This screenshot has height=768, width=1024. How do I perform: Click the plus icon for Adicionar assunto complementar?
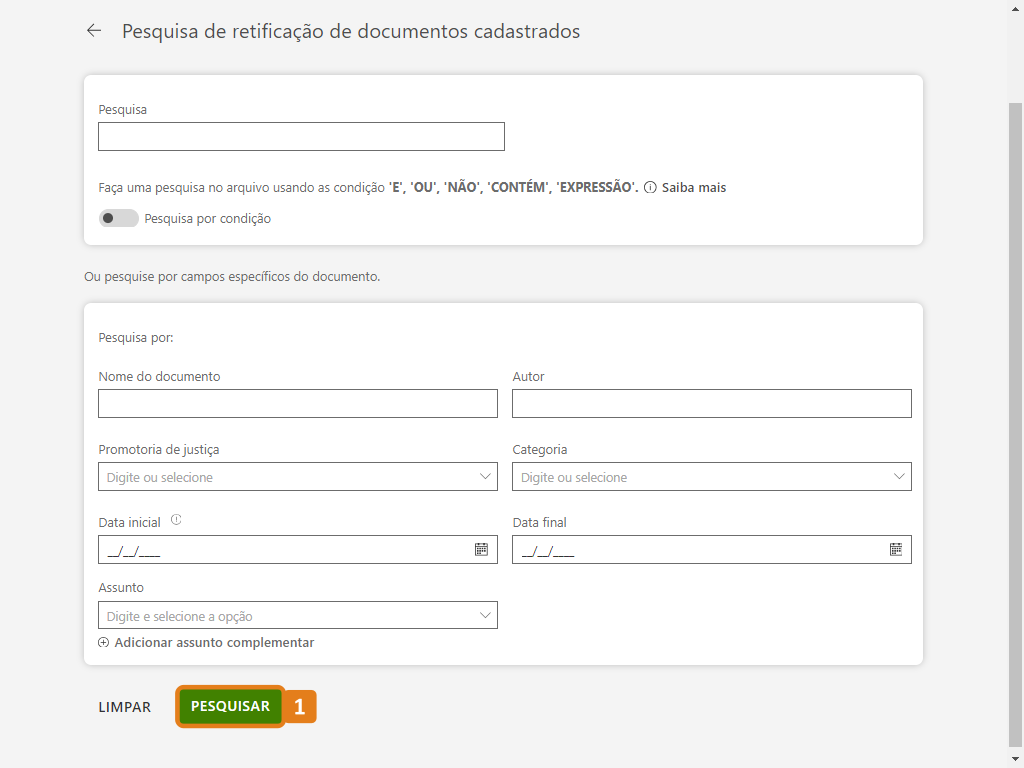click(x=103, y=643)
